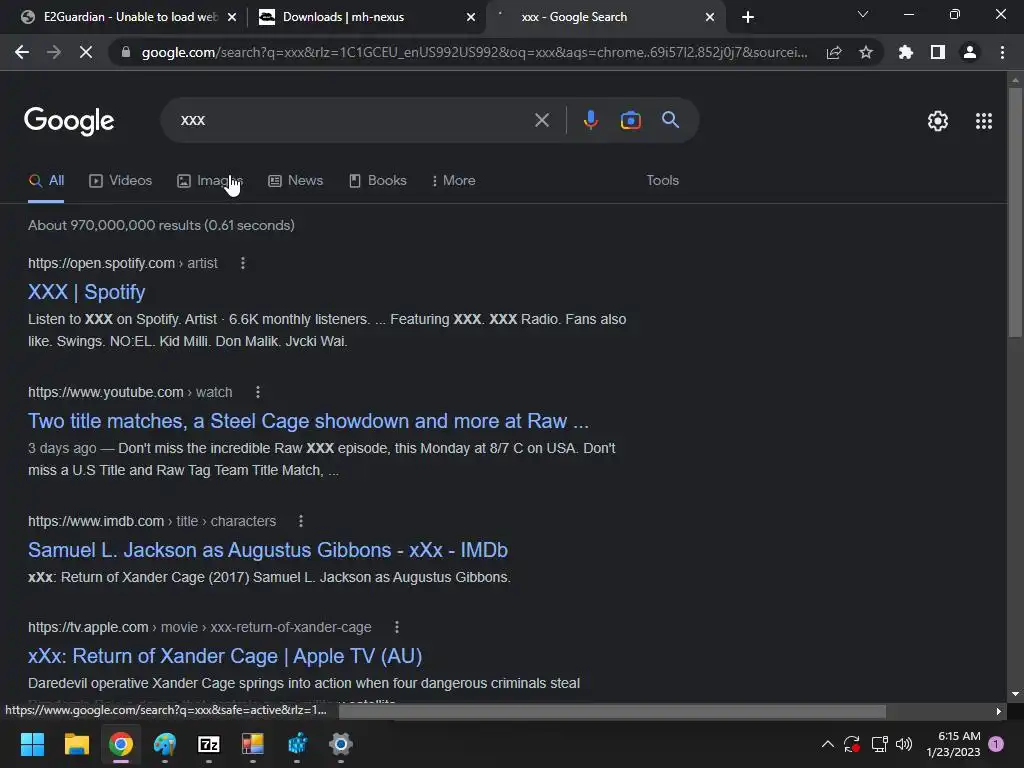Open the Return of Xander Cage Apple TV link
Image resolution: width=1024 pixels, height=768 pixels.
tap(225, 656)
